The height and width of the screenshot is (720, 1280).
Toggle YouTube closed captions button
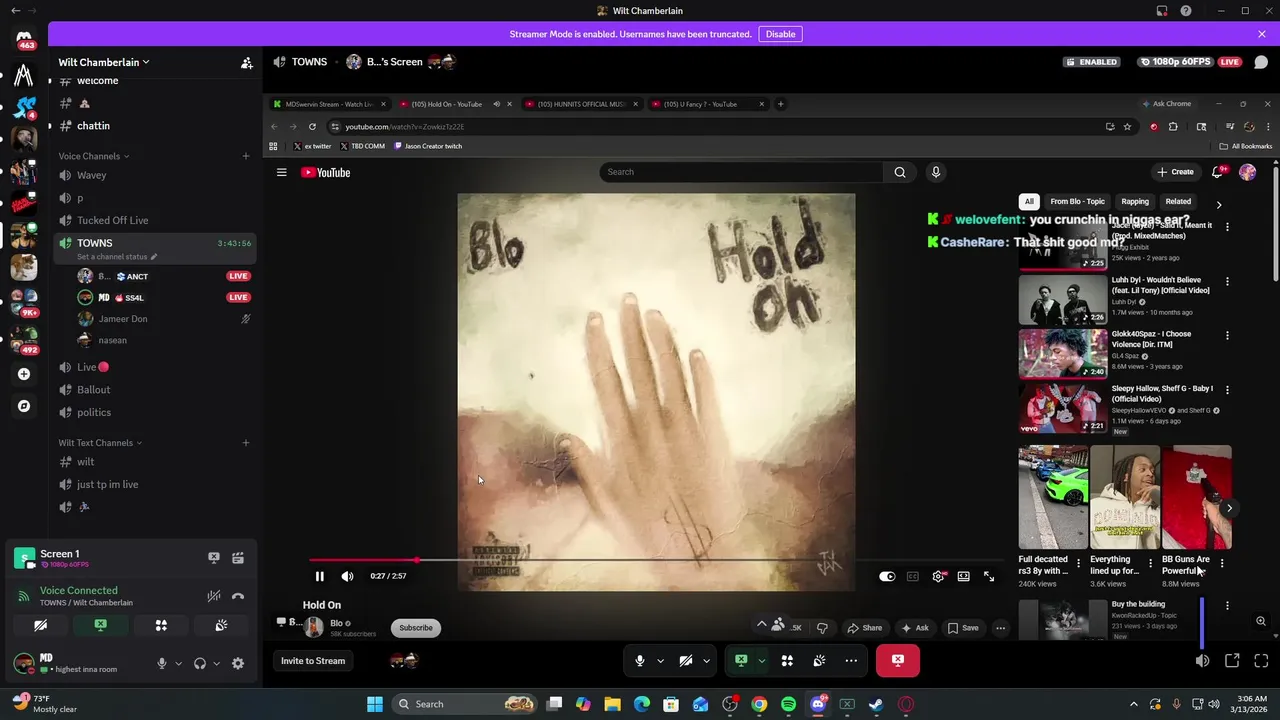[912, 576]
